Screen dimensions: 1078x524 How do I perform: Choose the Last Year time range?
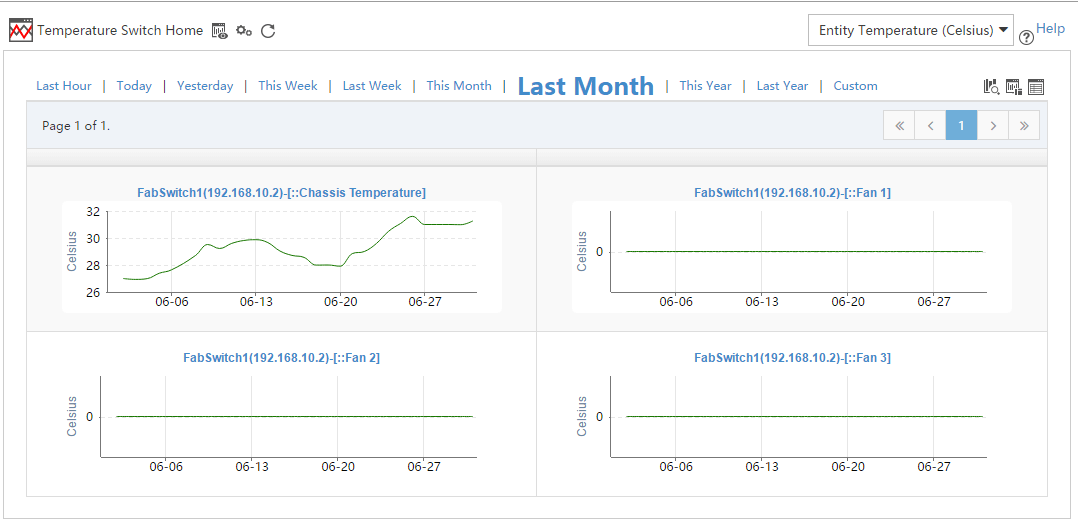point(782,86)
